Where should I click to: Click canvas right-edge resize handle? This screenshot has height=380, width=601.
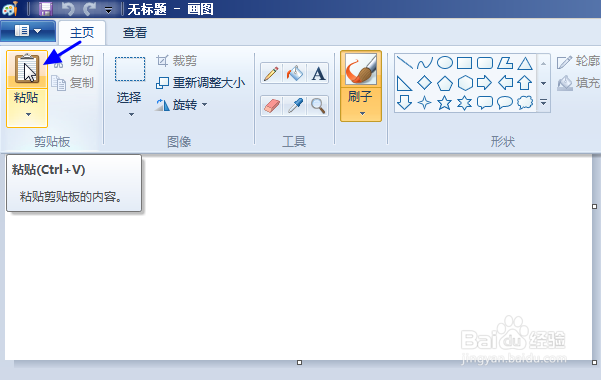(x=594, y=206)
